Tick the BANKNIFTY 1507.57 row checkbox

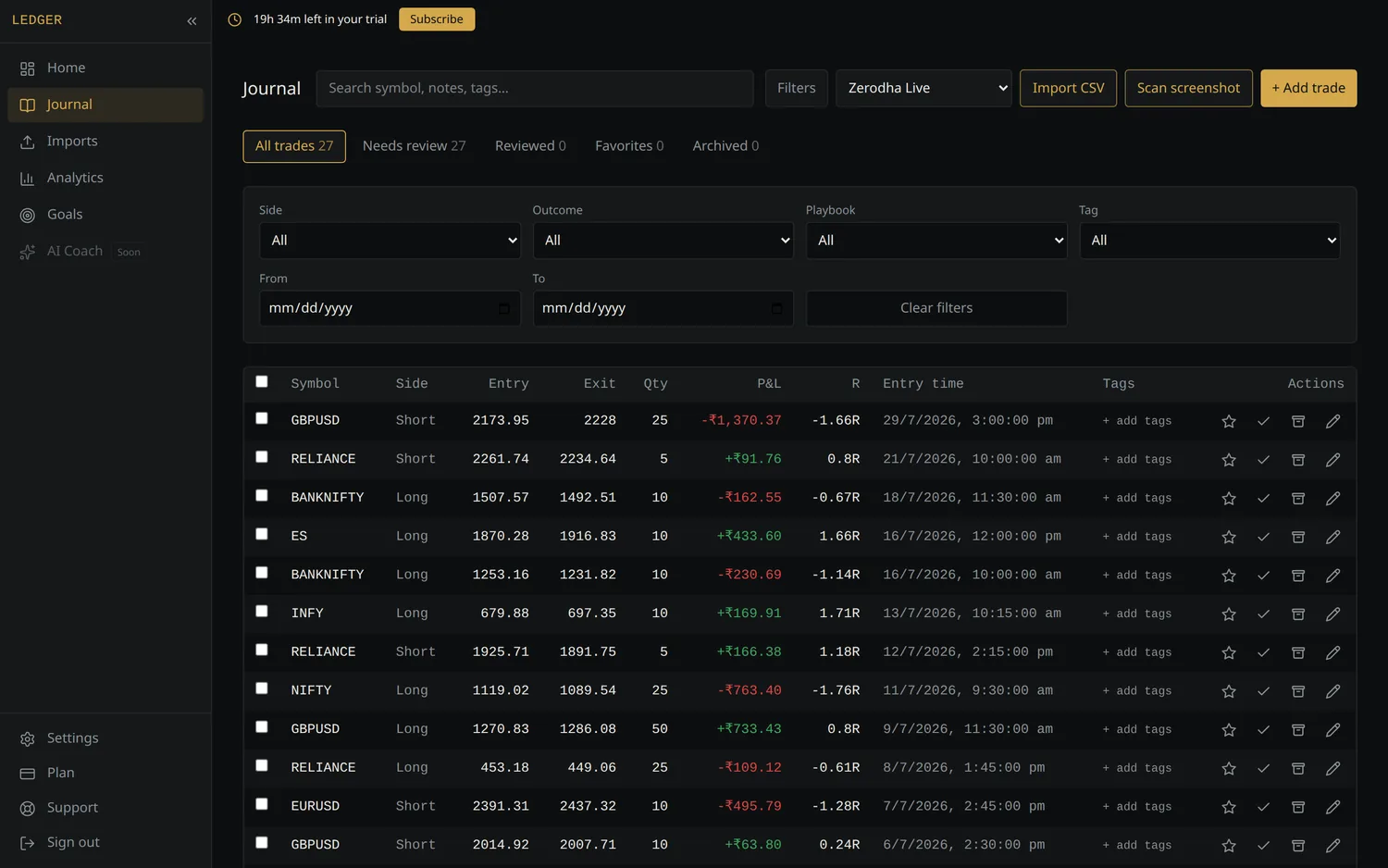point(262,495)
